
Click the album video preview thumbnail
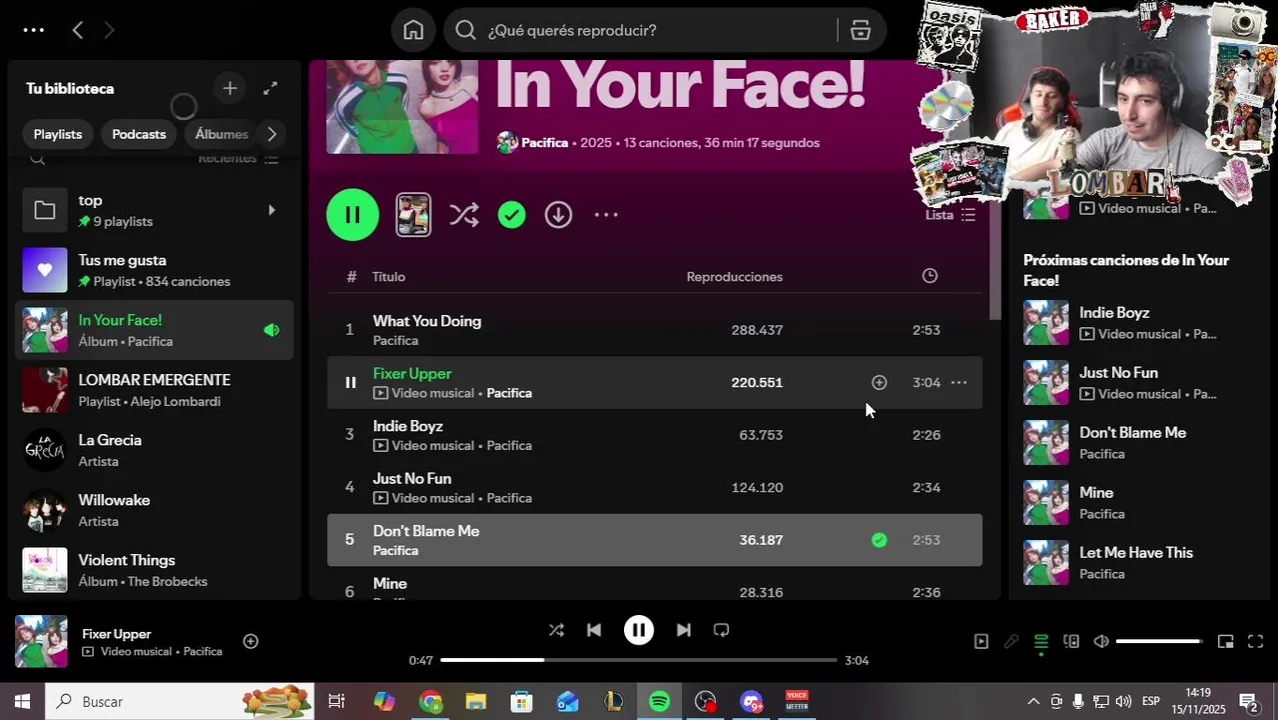pos(413,214)
